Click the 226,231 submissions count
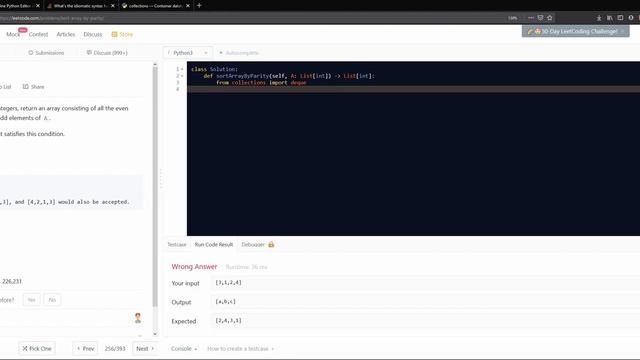 tap(11, 282)
